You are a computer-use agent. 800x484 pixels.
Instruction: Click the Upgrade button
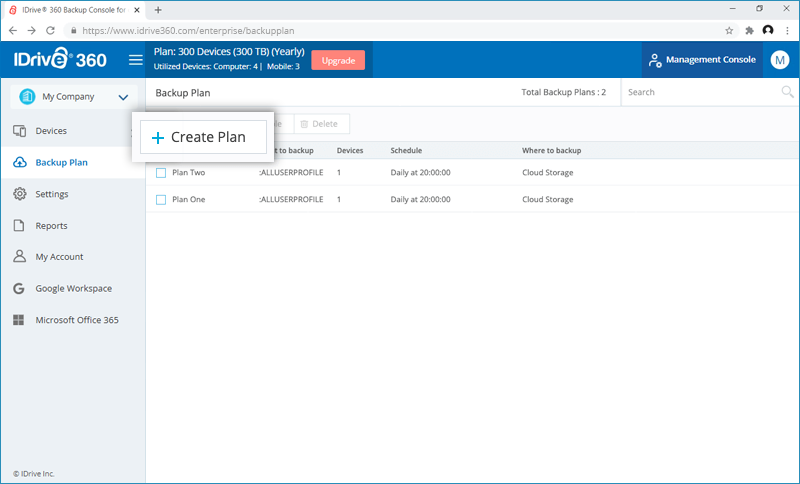pos(338,60)
